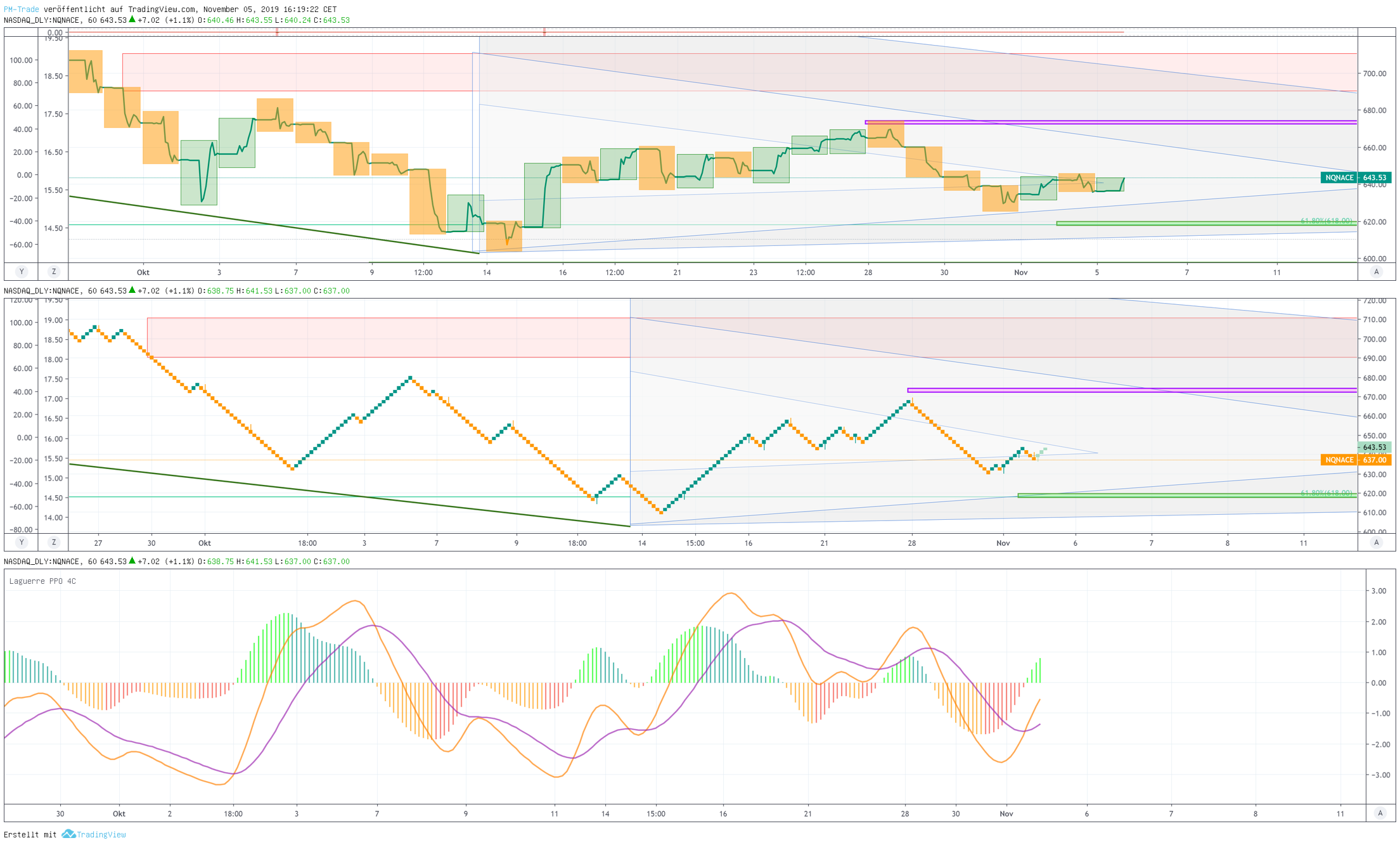The height and width of the screenshot is (845, 1400).
Task: Toggle the Y scale button on top chart
Action: 22,272
